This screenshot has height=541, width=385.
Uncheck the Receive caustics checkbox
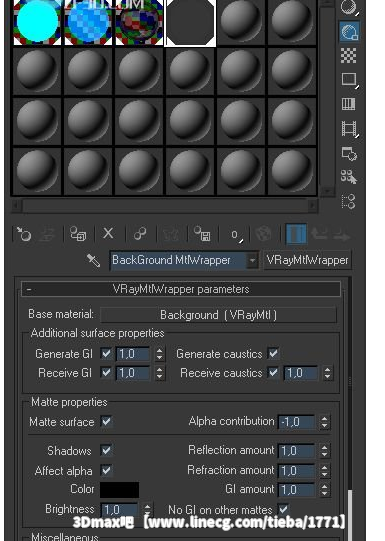(273, 373)
